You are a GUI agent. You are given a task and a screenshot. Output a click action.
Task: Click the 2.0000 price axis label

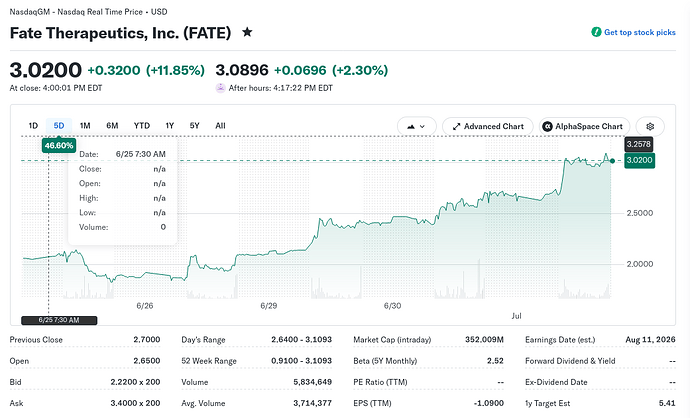point(640,264)
